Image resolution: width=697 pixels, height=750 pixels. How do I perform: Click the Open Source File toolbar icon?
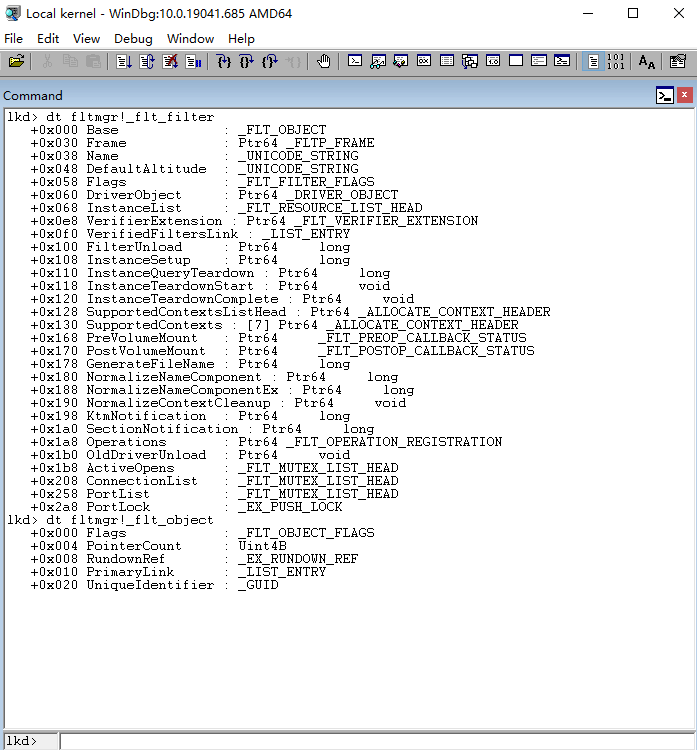16,61
